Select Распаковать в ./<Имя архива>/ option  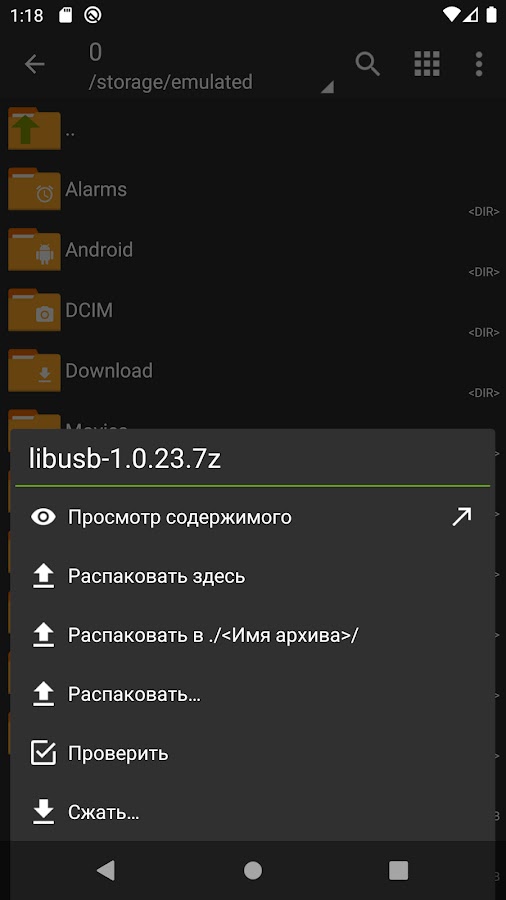252,635
